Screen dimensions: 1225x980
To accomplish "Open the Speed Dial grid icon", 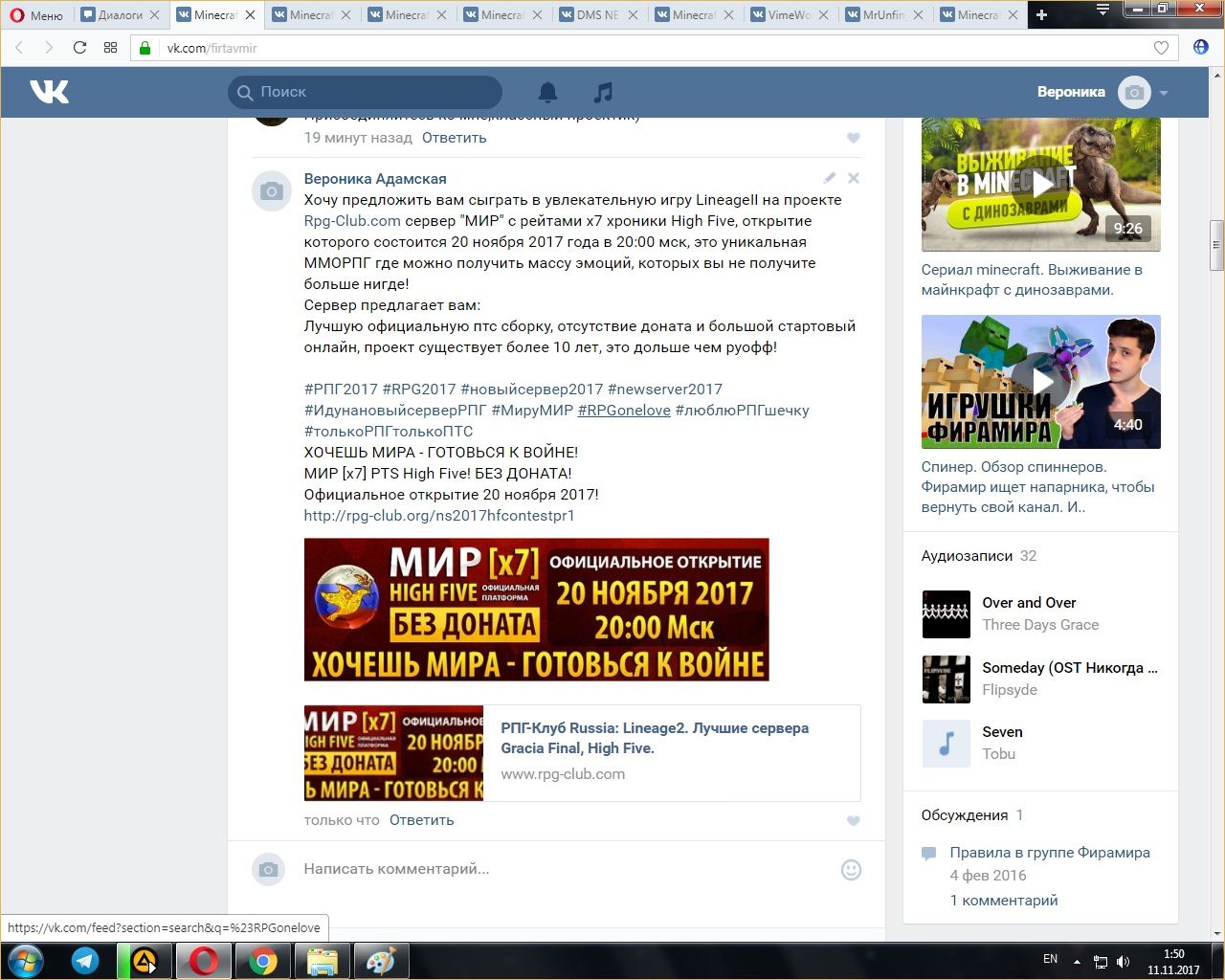I will pyautogui.click(x=110, y=48).
